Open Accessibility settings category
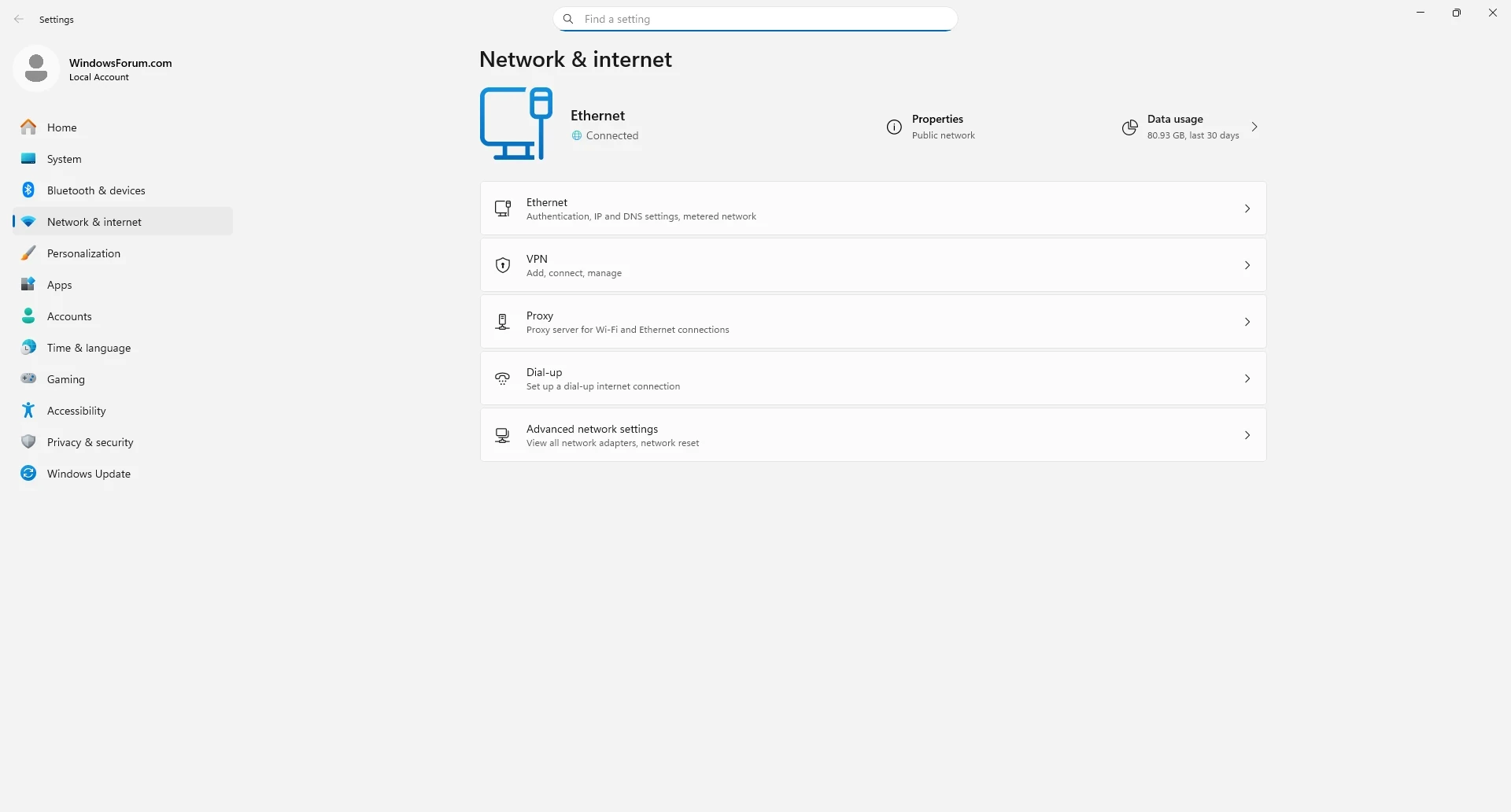This screenshot has height=812, width=1511. (123, 410)
